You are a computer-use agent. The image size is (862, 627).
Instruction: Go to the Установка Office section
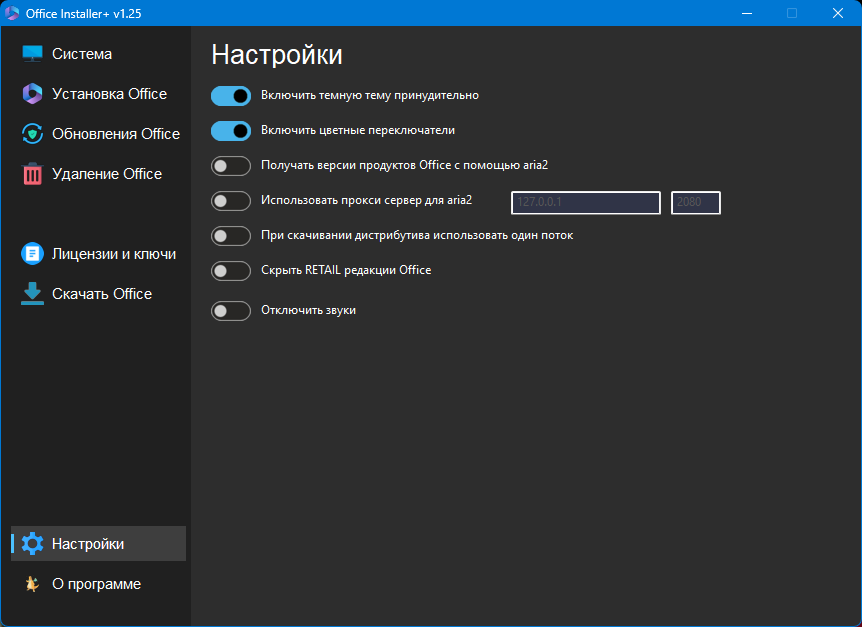[98, 94]
